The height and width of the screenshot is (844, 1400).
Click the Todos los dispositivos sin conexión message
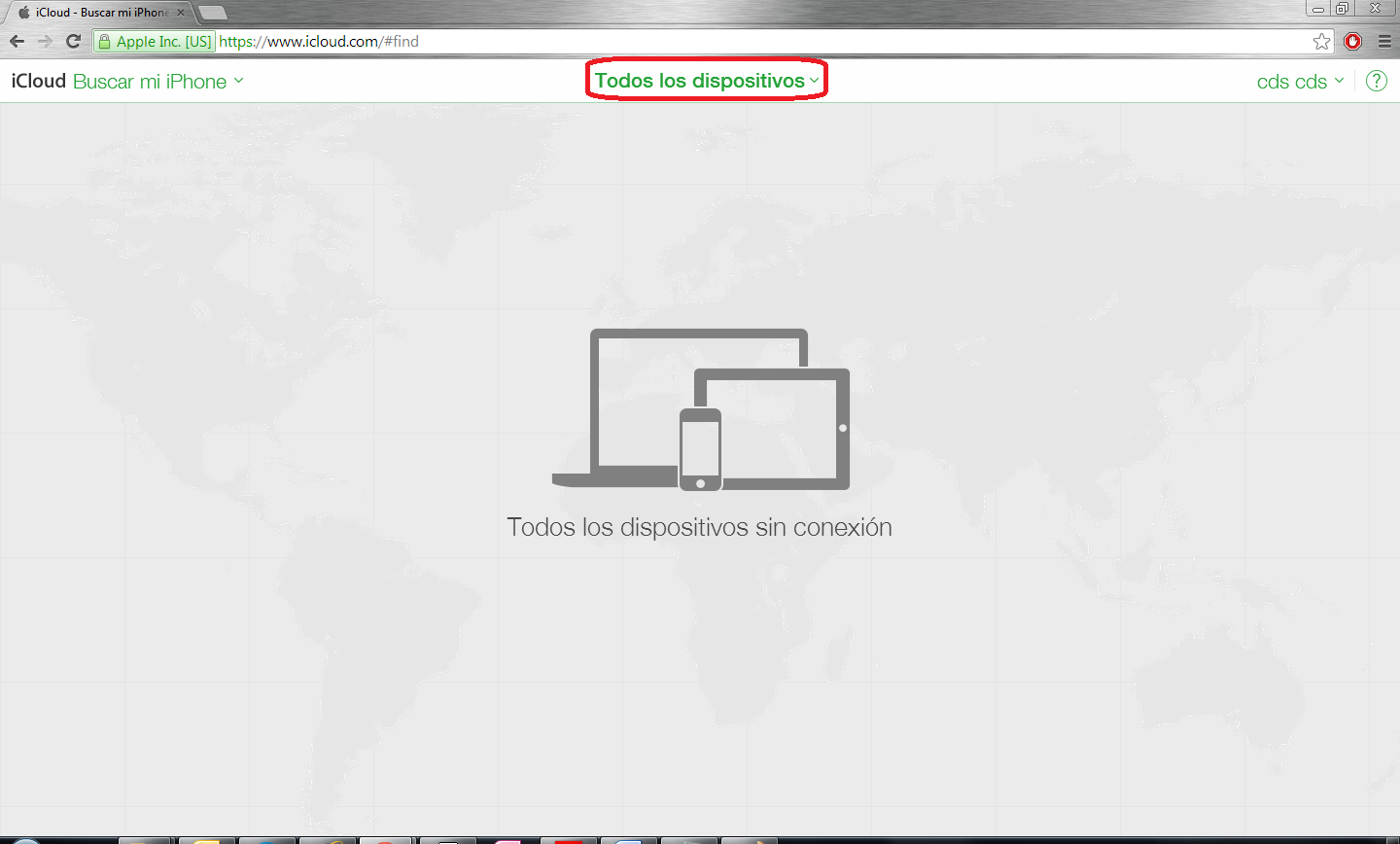[699, 527]
